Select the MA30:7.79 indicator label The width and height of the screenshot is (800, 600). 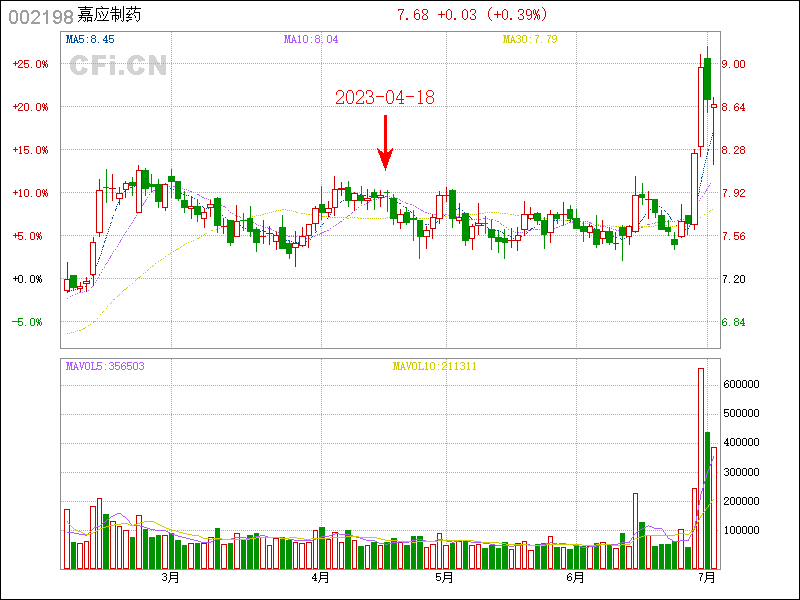pos(530,39)
